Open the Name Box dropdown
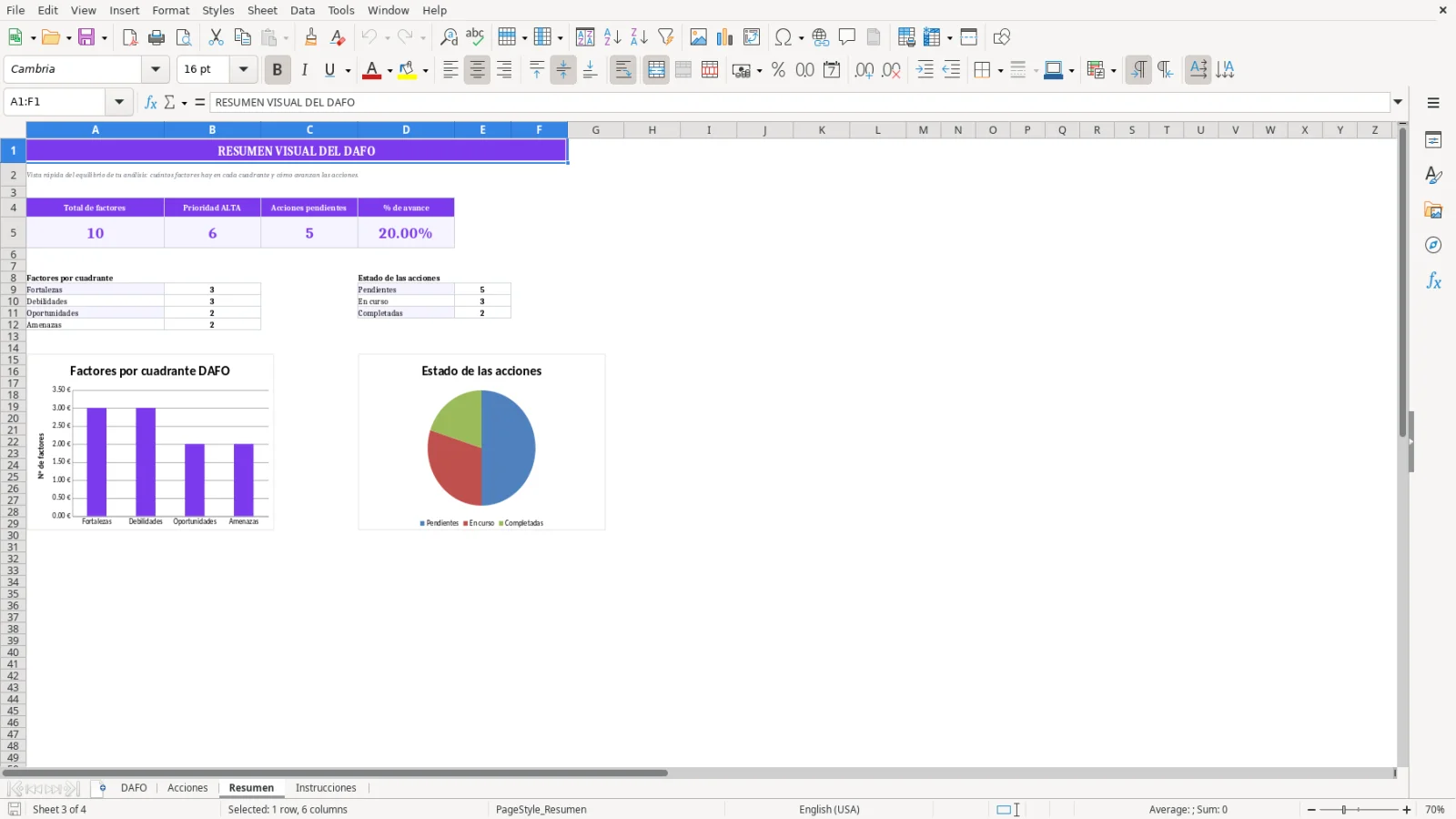The width and height of the screenshot is (1456, 819). tap(119, 102)
